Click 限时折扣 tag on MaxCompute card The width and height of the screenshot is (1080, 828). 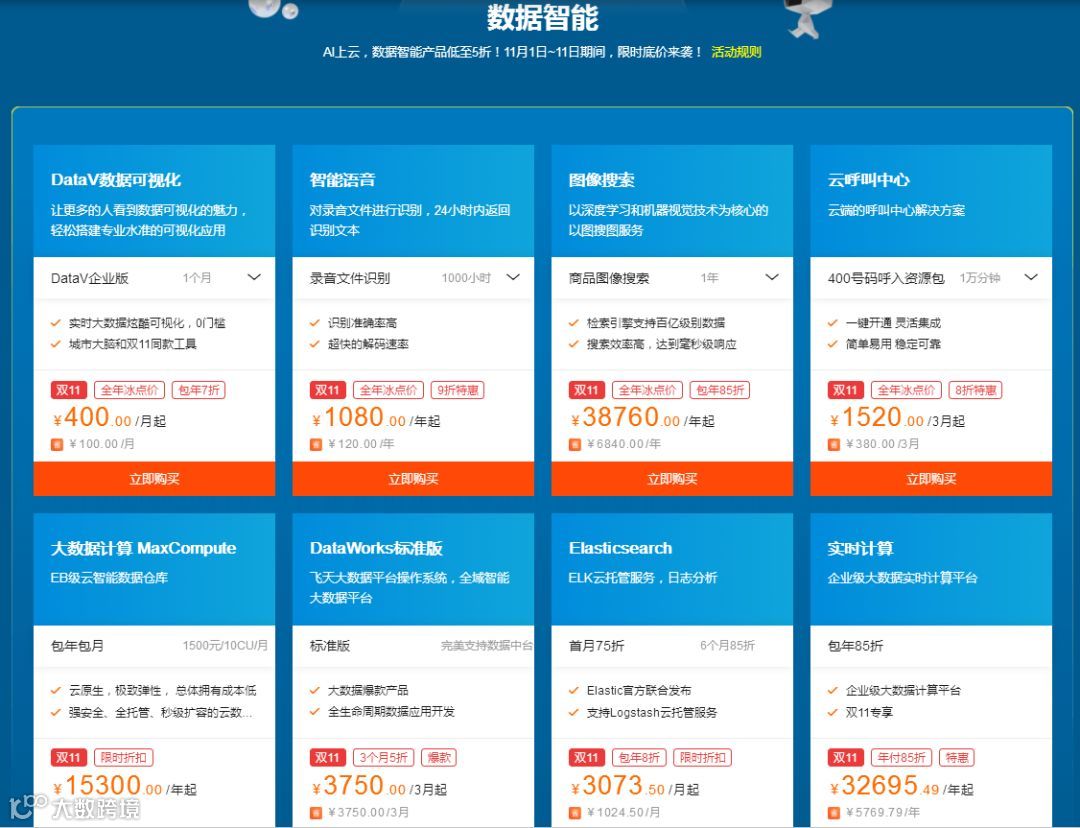(123, 758)
